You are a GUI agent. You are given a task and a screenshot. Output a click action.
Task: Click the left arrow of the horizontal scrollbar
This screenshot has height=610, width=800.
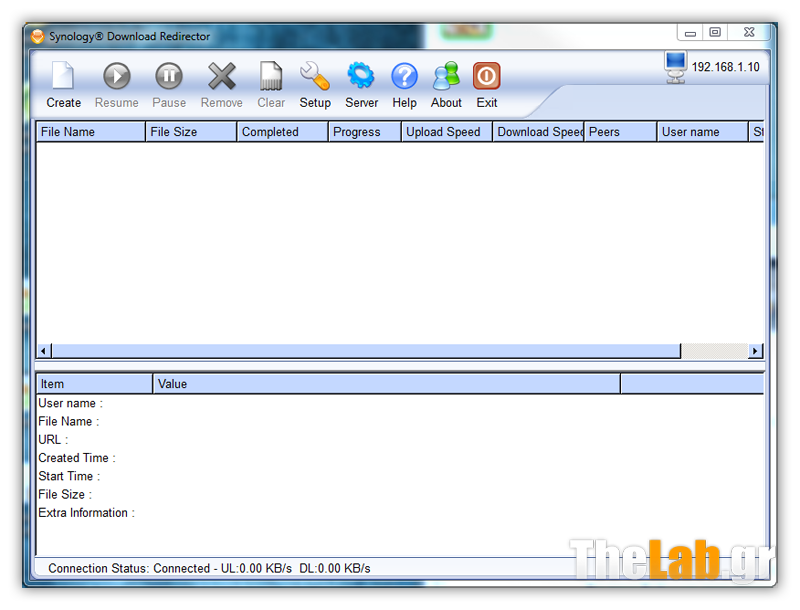(x=42, y=350)
